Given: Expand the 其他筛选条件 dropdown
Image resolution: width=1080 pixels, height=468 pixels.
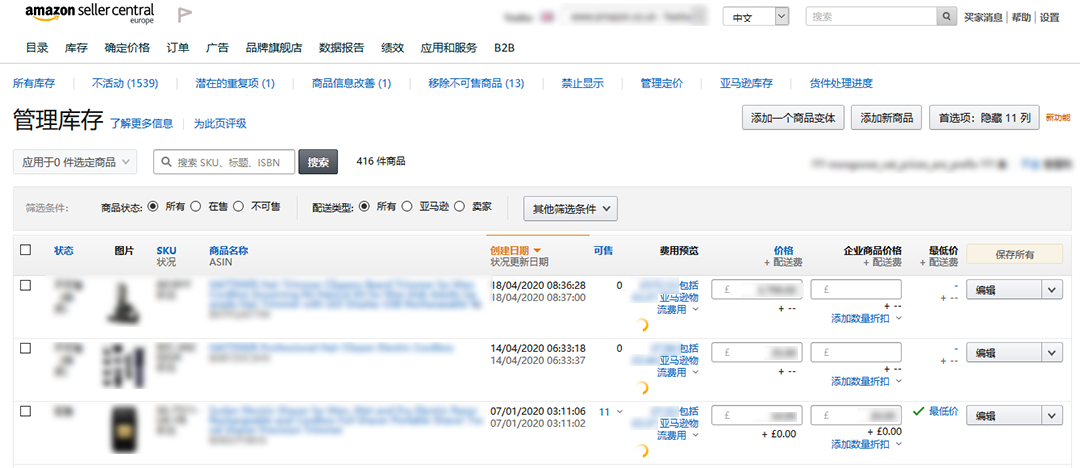Looking at the screenshot, I should tap(571, 209).
